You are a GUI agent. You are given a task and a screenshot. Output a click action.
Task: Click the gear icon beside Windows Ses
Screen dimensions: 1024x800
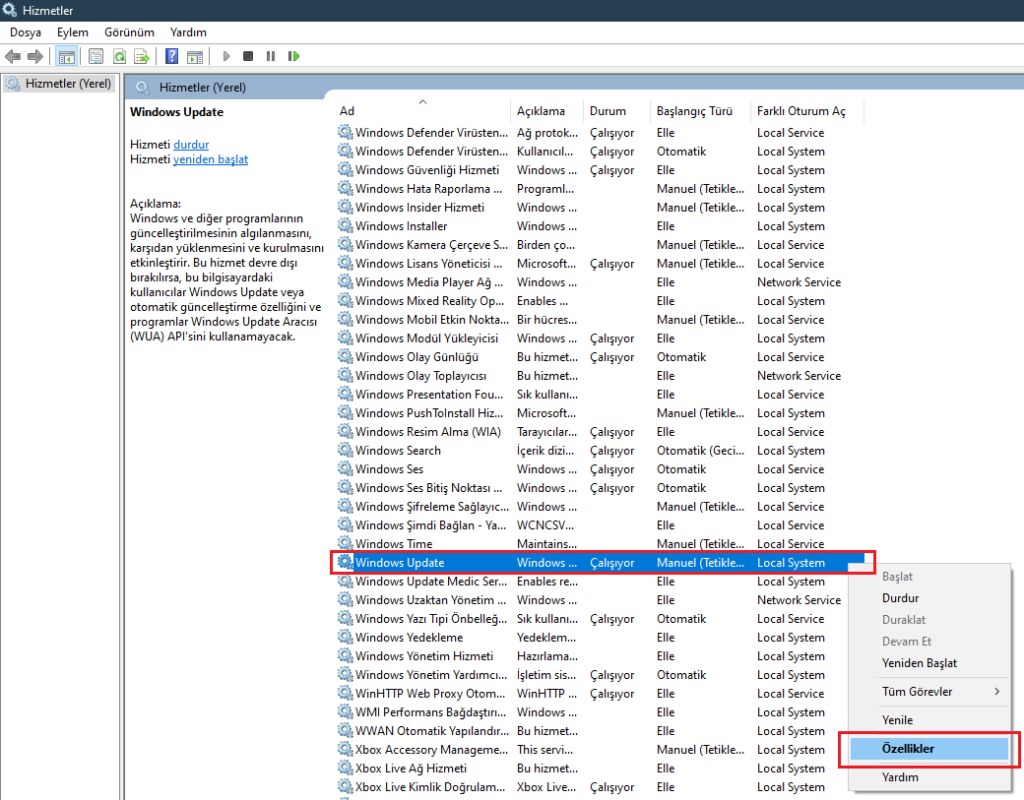[345, 468]
